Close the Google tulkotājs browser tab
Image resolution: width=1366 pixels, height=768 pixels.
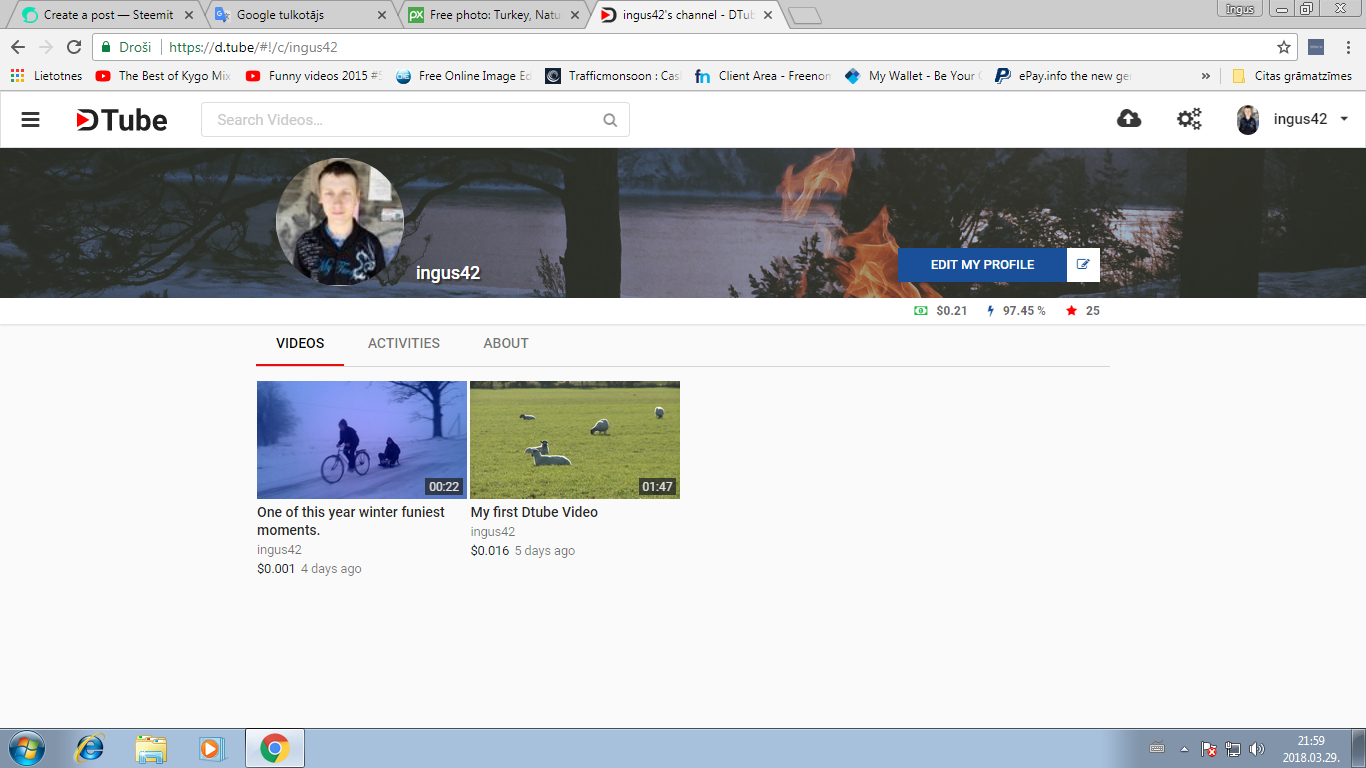pos(382,15)
